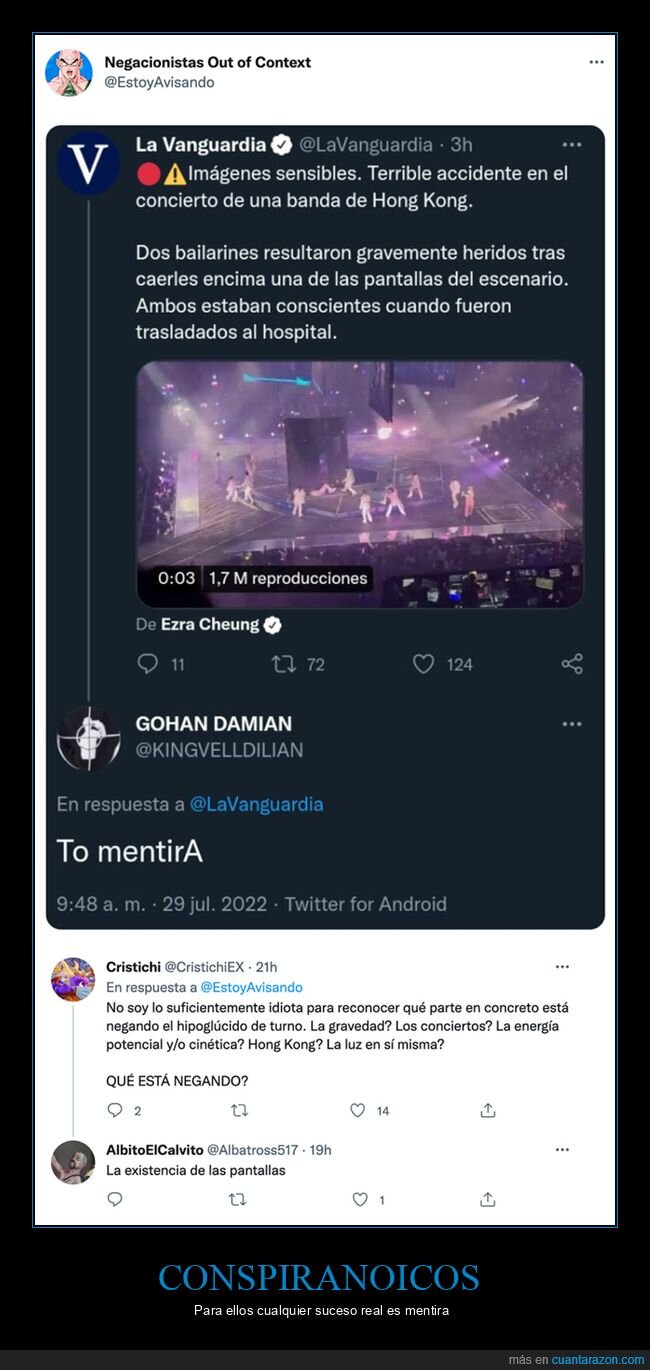Share the La Vanguardia tweet
Image resolution: width=650 pixels, height=1370 pixels.
tap(572, 664)
